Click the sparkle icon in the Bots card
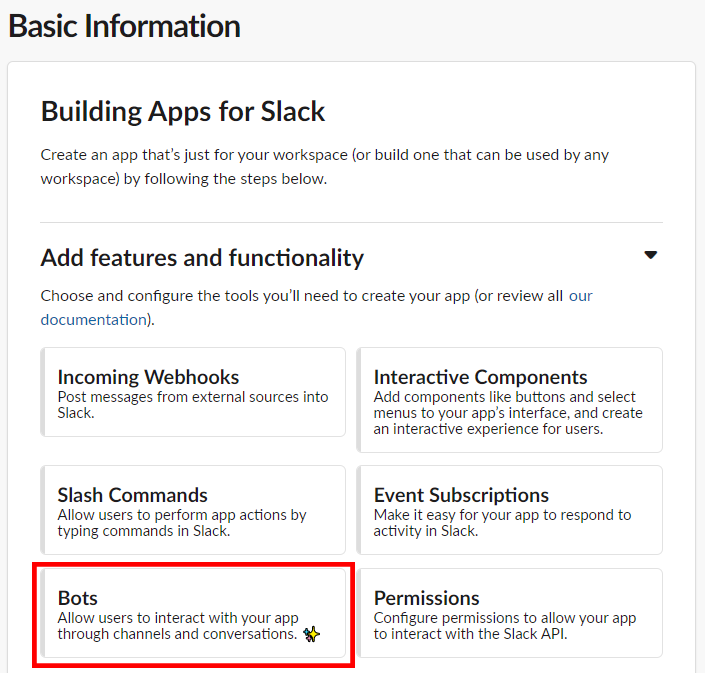The image size is (705, 673). tap(311, 635)
